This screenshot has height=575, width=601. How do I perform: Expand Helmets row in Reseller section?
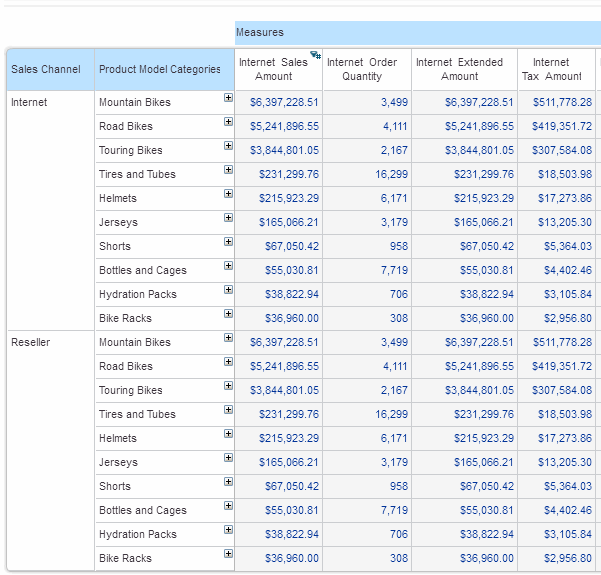(228, 434)
